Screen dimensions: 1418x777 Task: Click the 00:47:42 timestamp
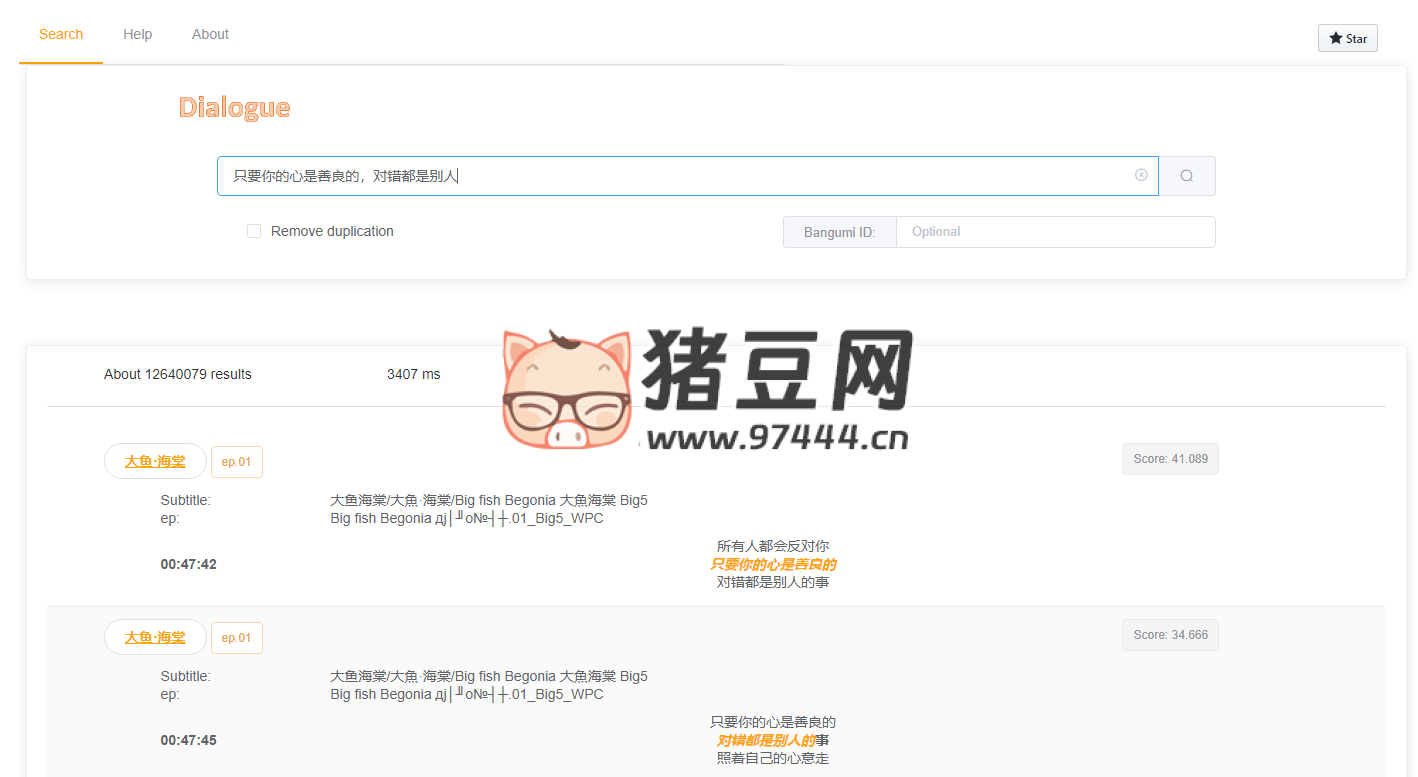point(188,564)
